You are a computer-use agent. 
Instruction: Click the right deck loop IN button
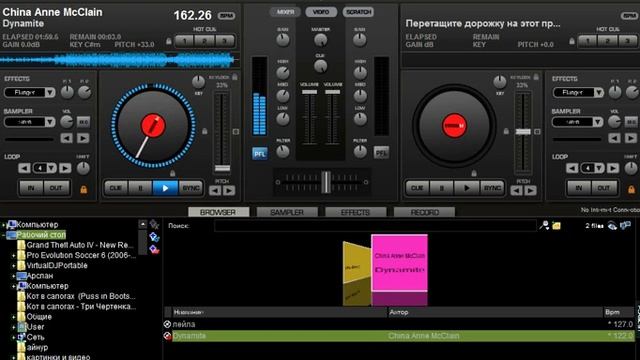pos(579,188)
